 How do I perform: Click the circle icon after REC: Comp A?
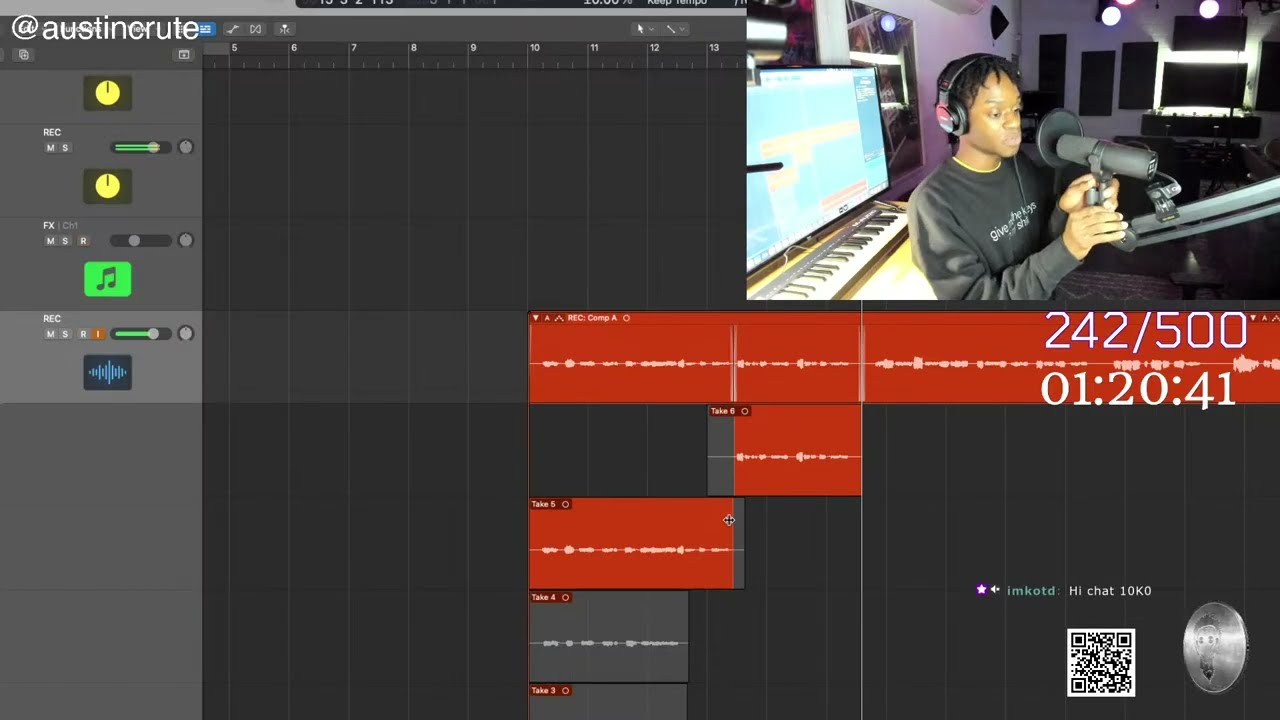pyautogui.click(x=627, y=318)
